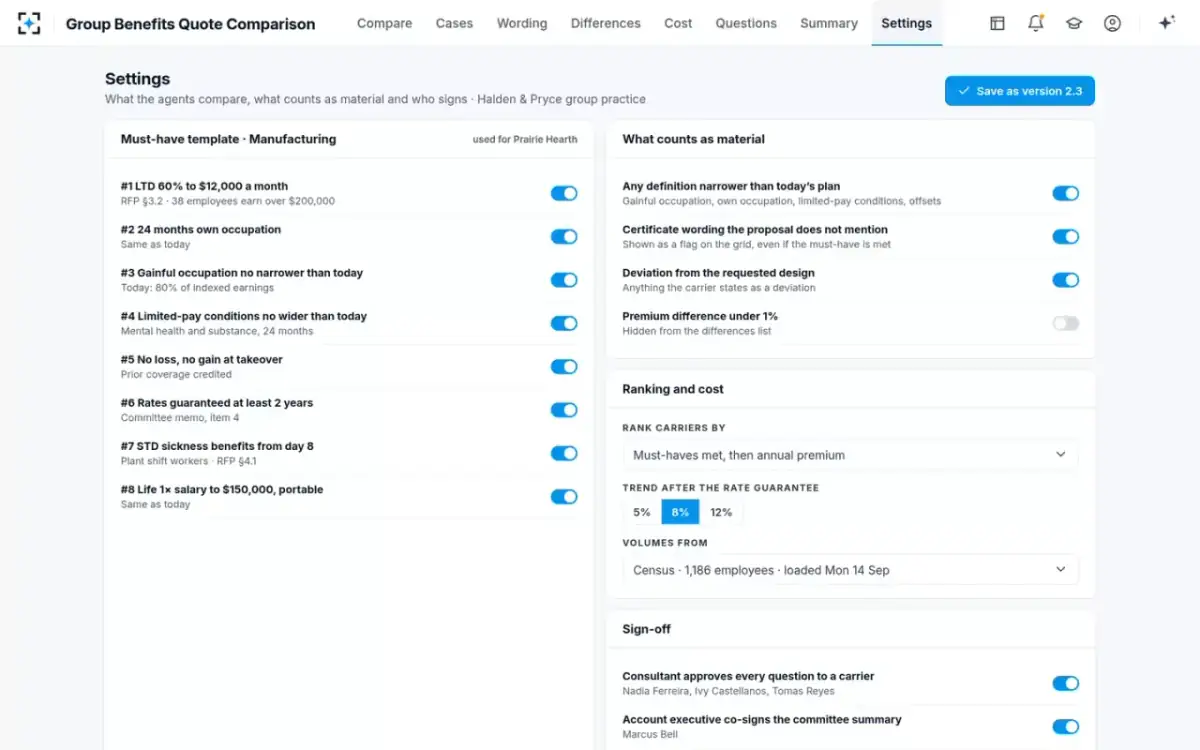1200x750 pixels.
Task: Open the graduation cap learning icon
Action: (1074, 23)
